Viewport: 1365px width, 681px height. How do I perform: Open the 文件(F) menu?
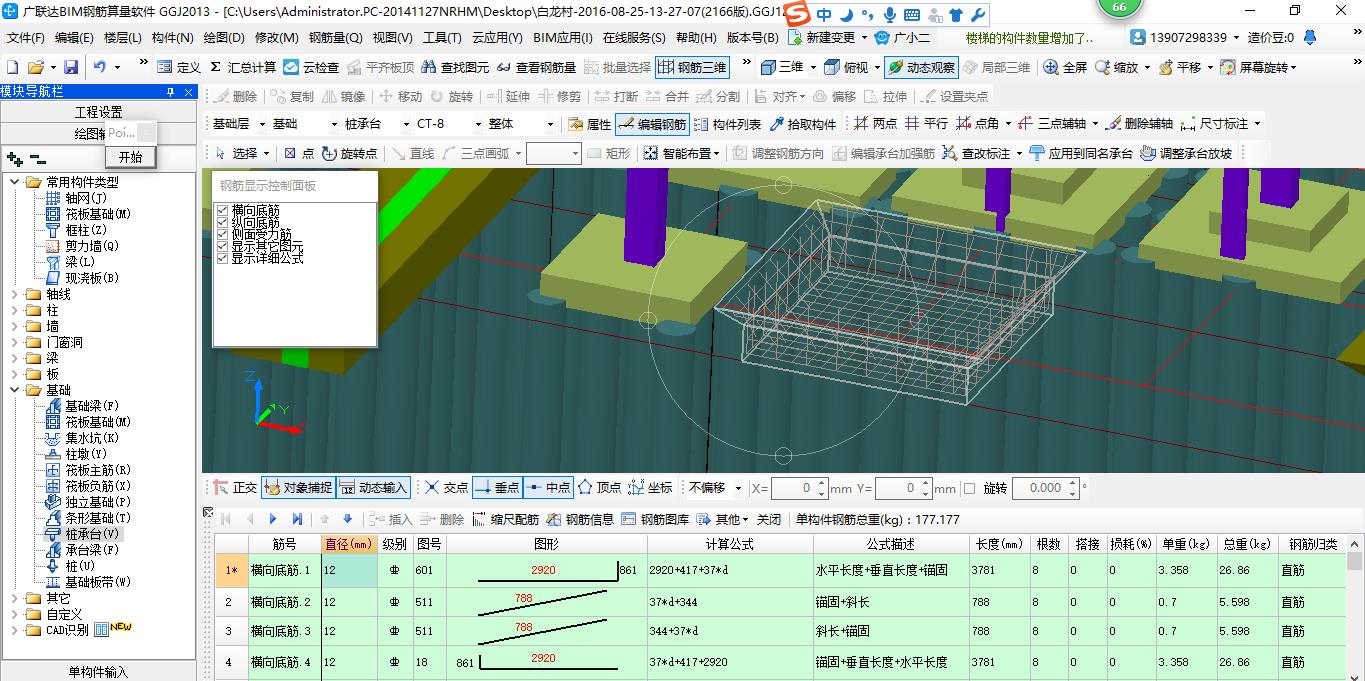point(25,38)
